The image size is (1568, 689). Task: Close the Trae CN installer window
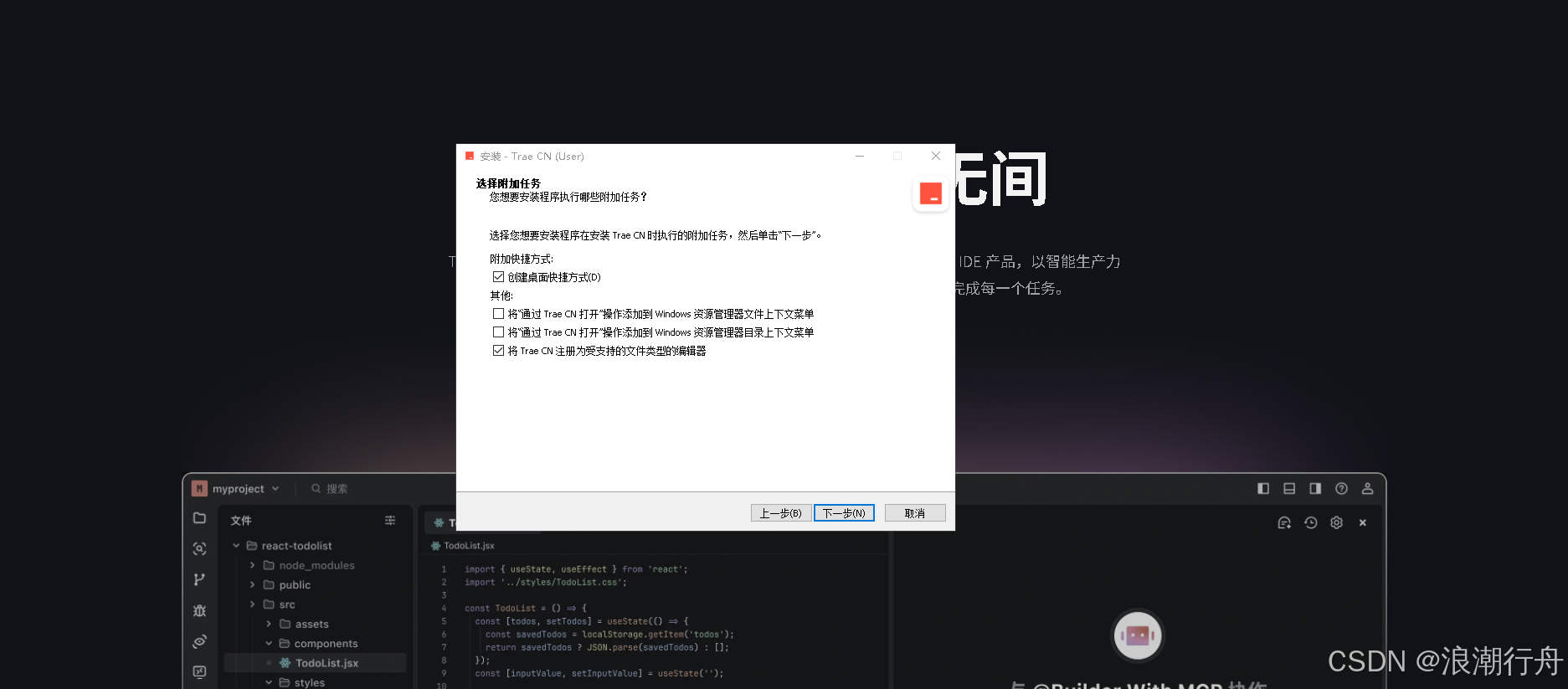936,156
